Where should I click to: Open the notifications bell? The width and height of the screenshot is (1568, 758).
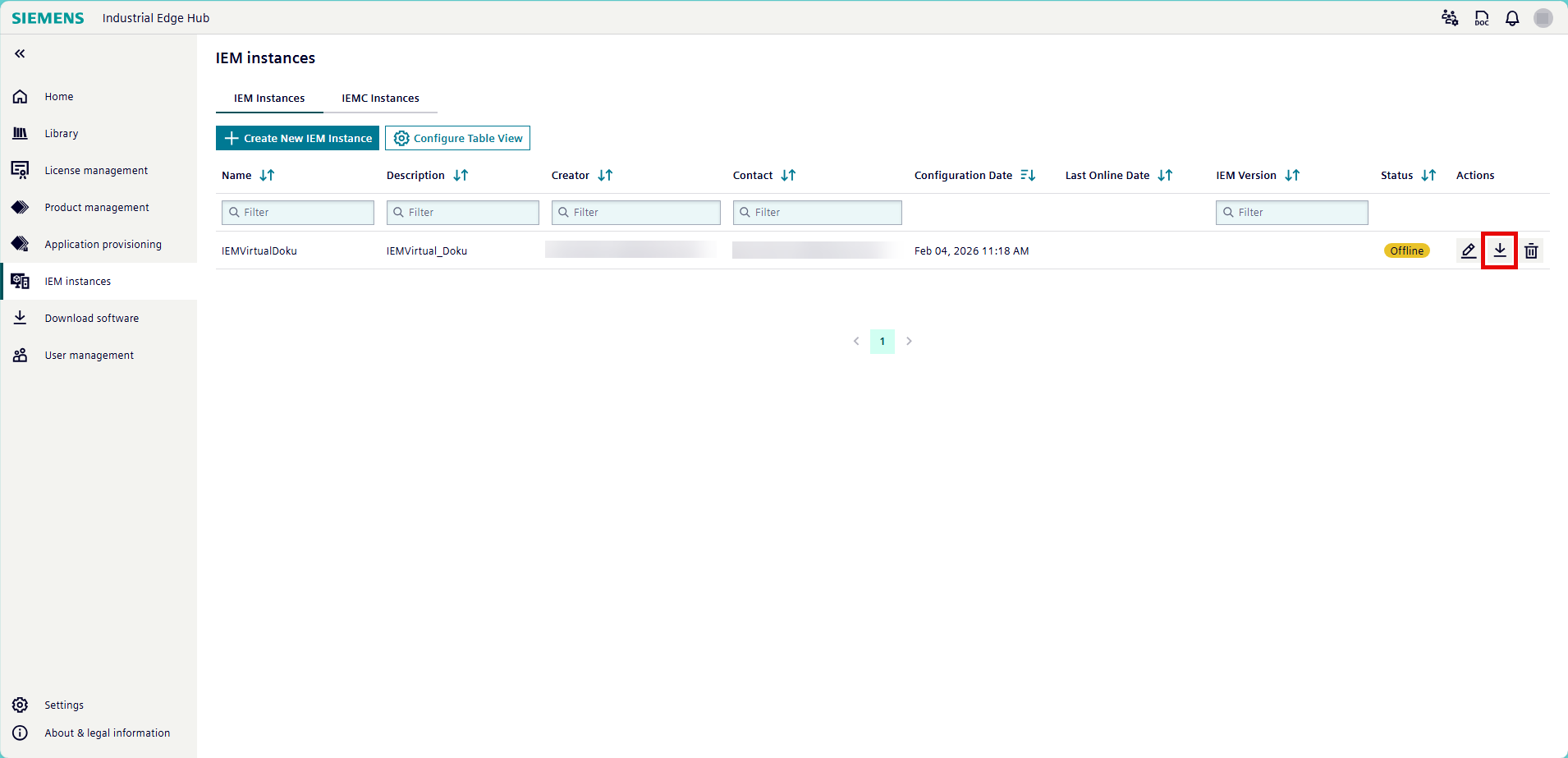pyautogui.click(x=1511, y=17)
